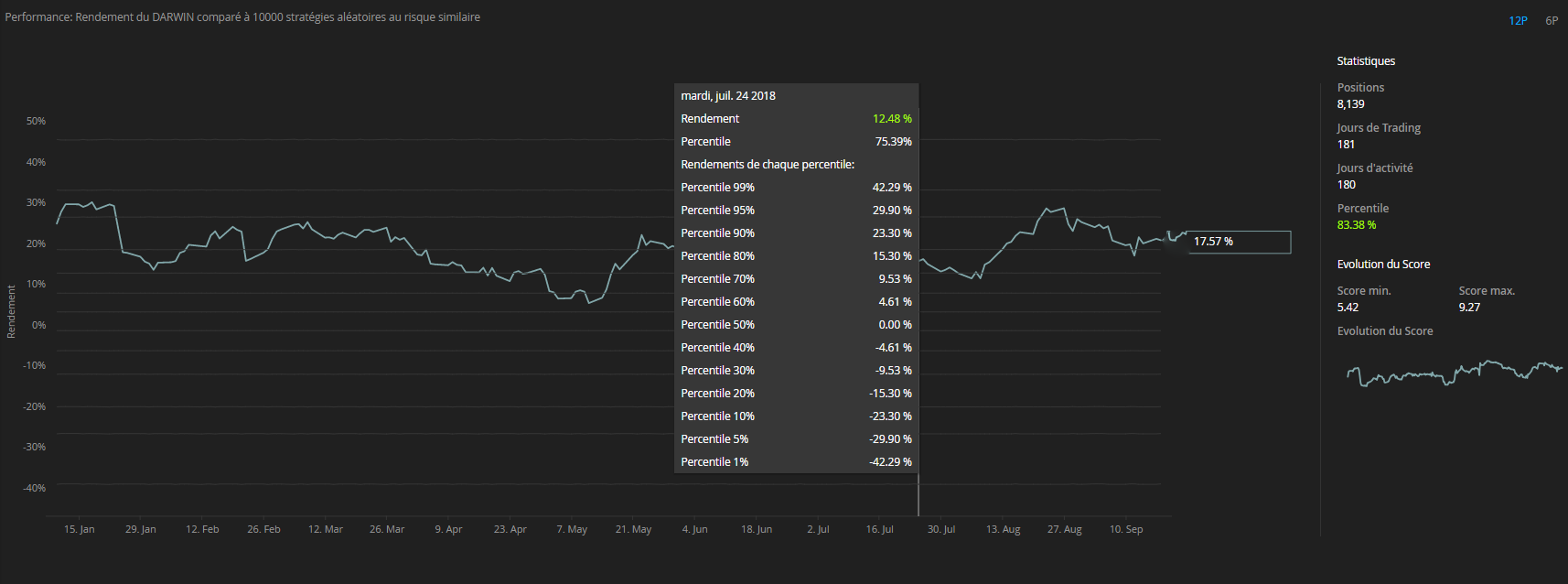Click the 17.57 % current value label

(x=1240, y=242)
